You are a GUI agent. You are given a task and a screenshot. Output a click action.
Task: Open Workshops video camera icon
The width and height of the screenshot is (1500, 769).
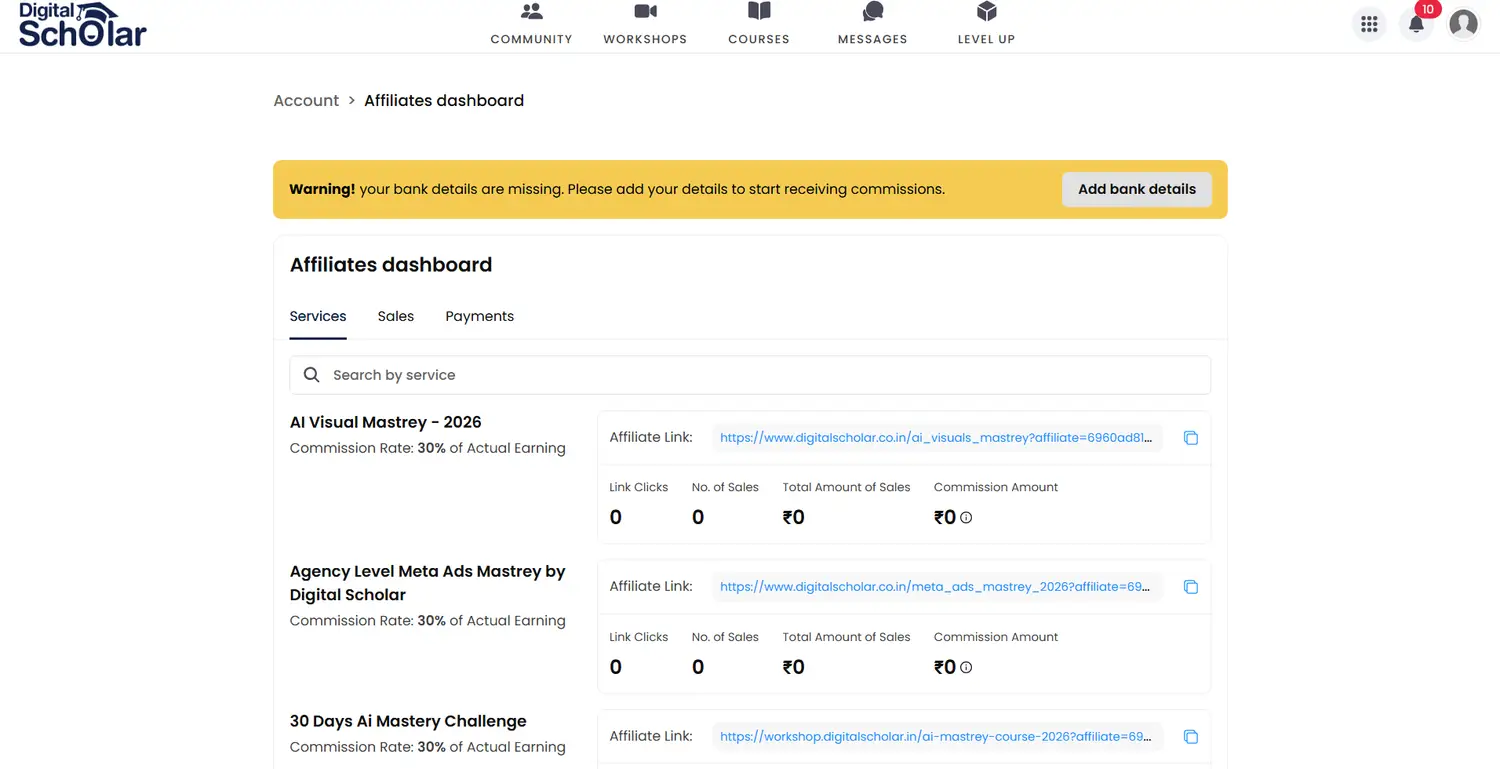click(x=645, y=12)
